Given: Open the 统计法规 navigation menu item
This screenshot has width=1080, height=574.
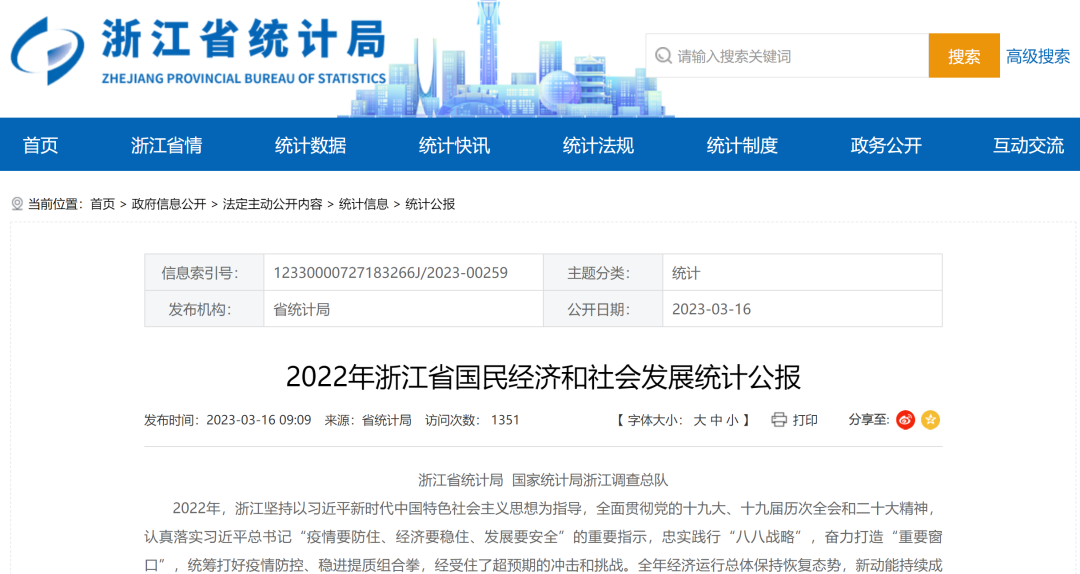Looking at the screenshot, I should point(598,145).
